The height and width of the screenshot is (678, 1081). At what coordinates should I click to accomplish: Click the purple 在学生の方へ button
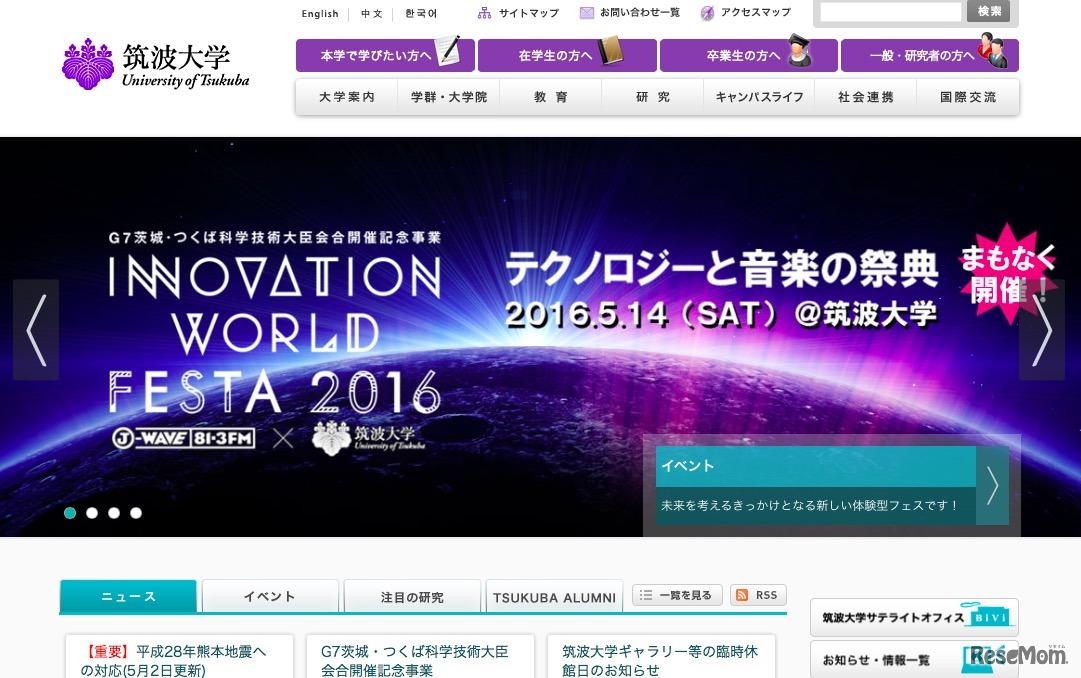(x=567, y=55)
